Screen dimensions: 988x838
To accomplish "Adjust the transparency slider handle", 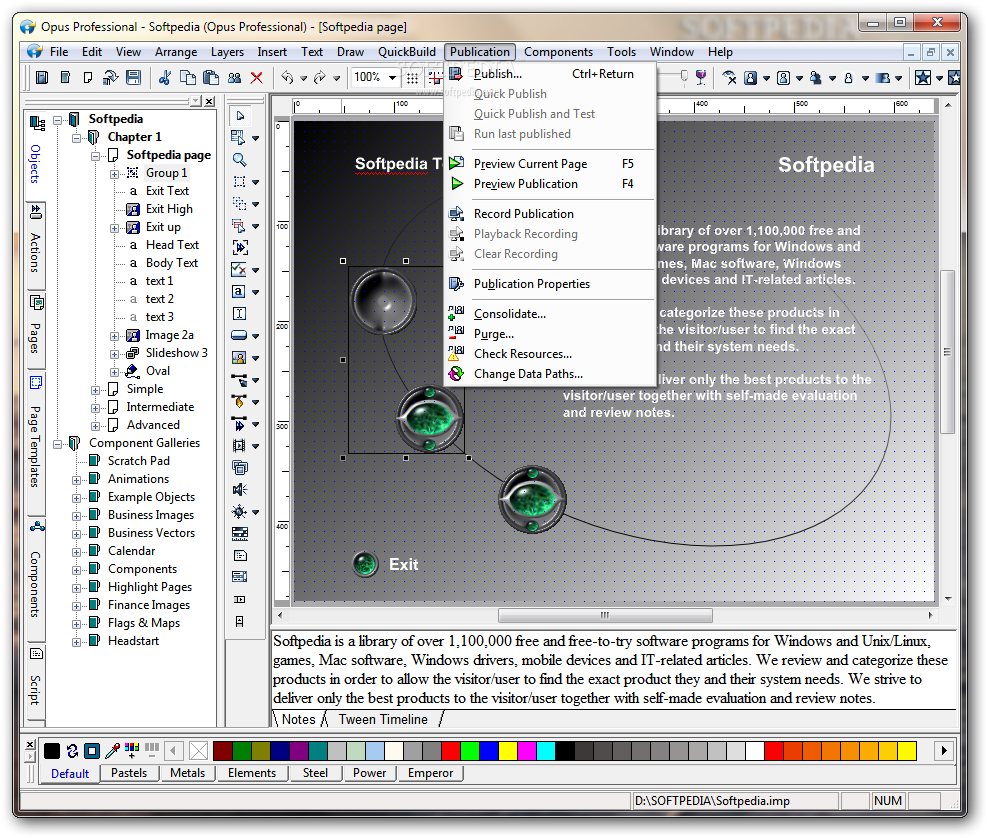I will [x=684, y=75].
